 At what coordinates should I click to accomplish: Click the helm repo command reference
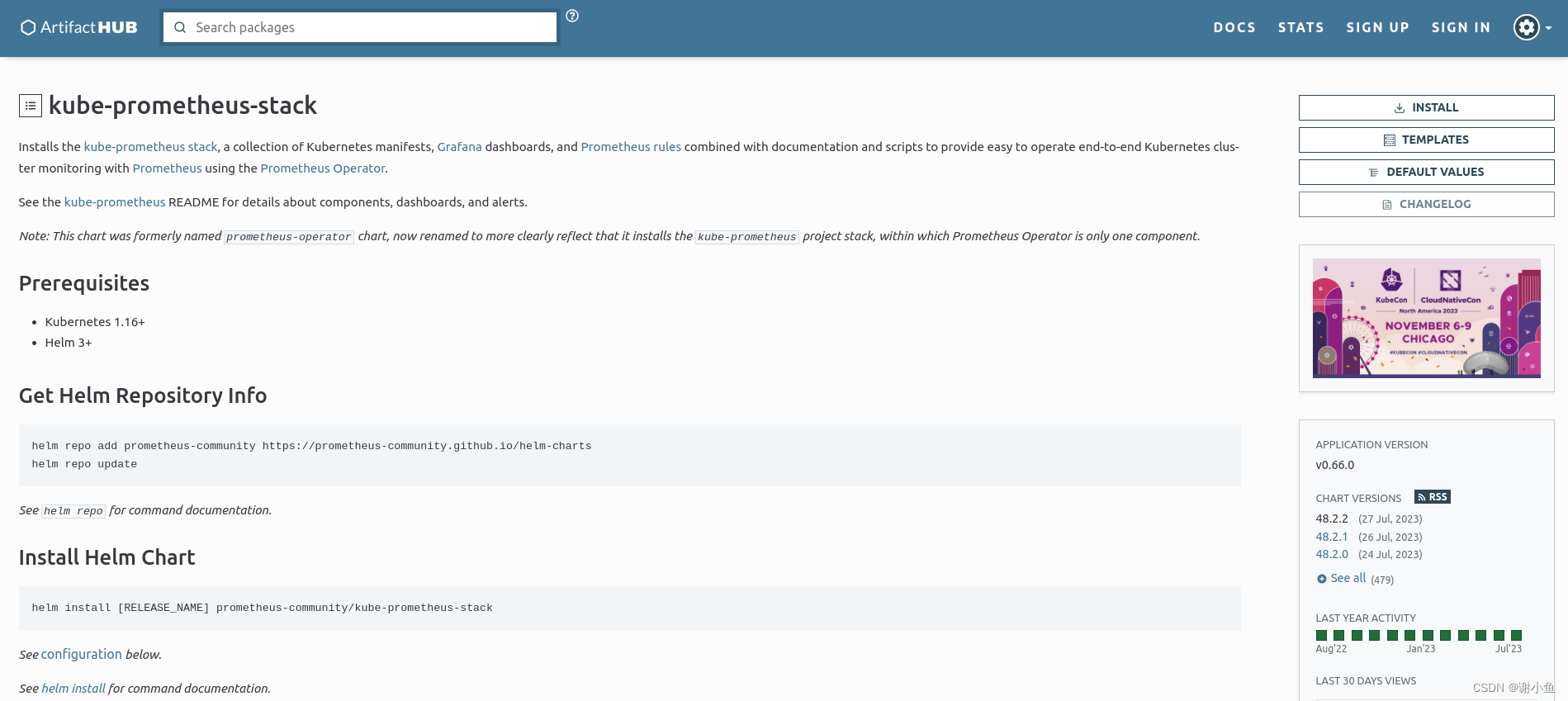73,511
